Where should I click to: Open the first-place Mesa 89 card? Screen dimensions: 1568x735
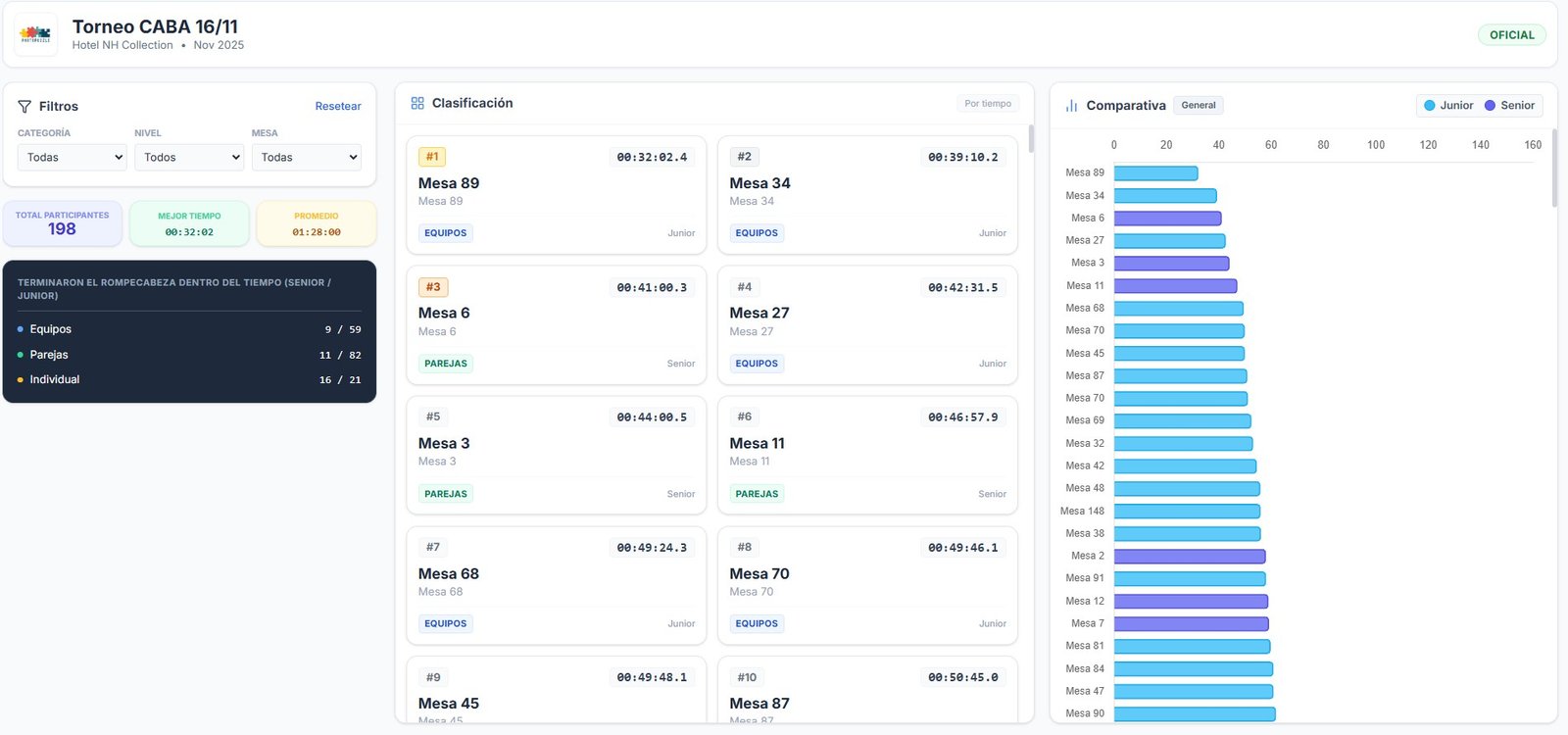click(556, 194)
